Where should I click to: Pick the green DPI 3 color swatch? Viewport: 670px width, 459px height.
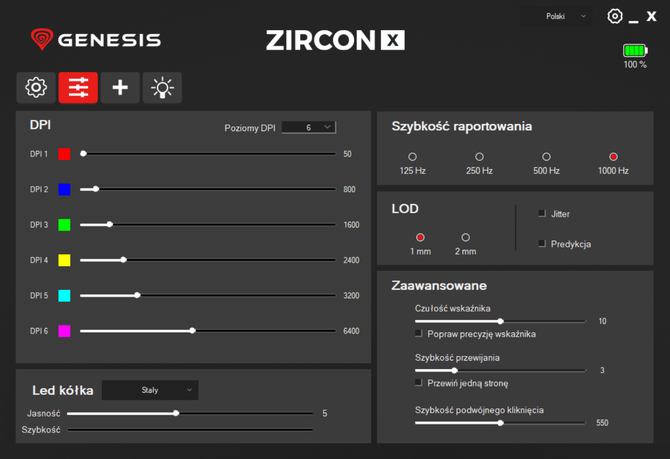(x=64, y=225)
